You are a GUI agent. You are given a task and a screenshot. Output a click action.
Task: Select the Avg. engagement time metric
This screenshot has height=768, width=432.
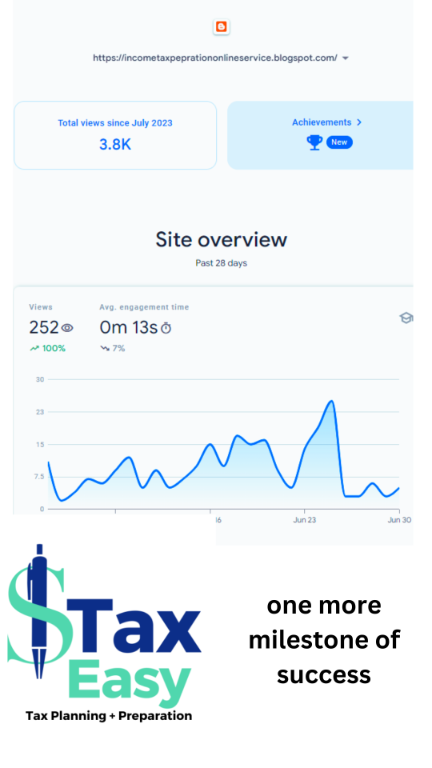pyautogui.click(x=144, y=327)
